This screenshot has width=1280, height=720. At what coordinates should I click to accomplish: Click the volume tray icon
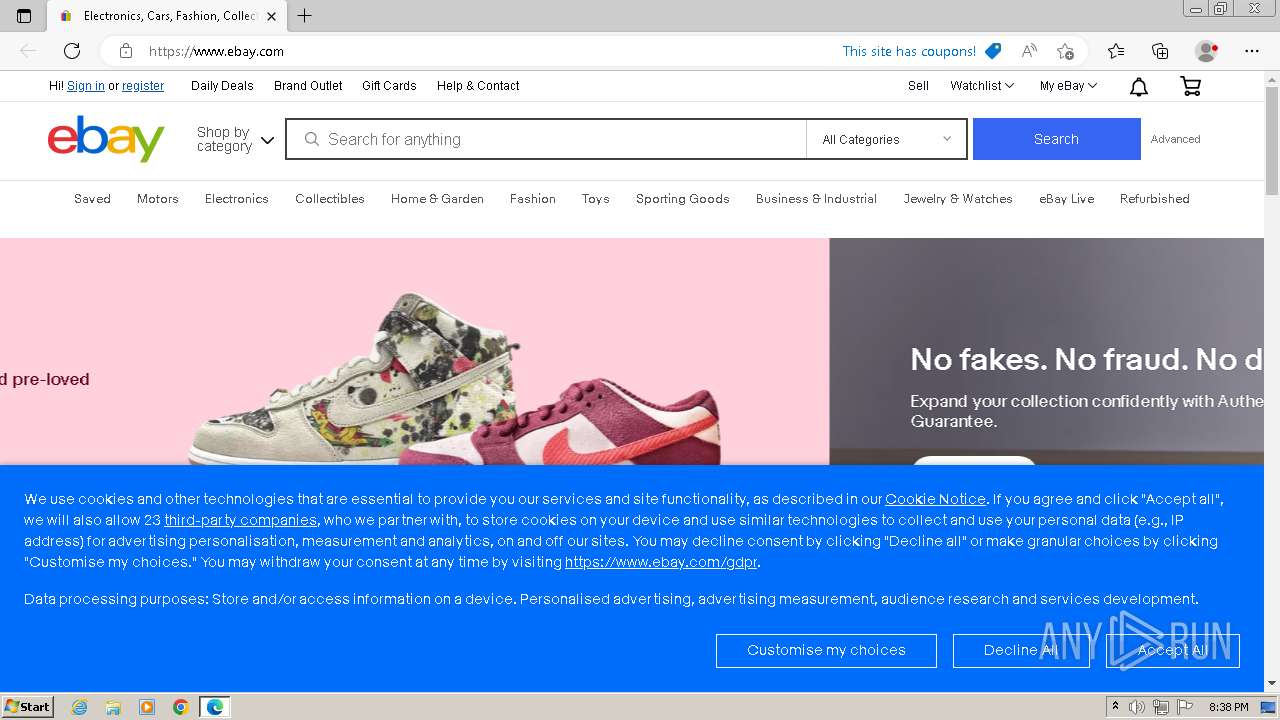click(1137, 707)
